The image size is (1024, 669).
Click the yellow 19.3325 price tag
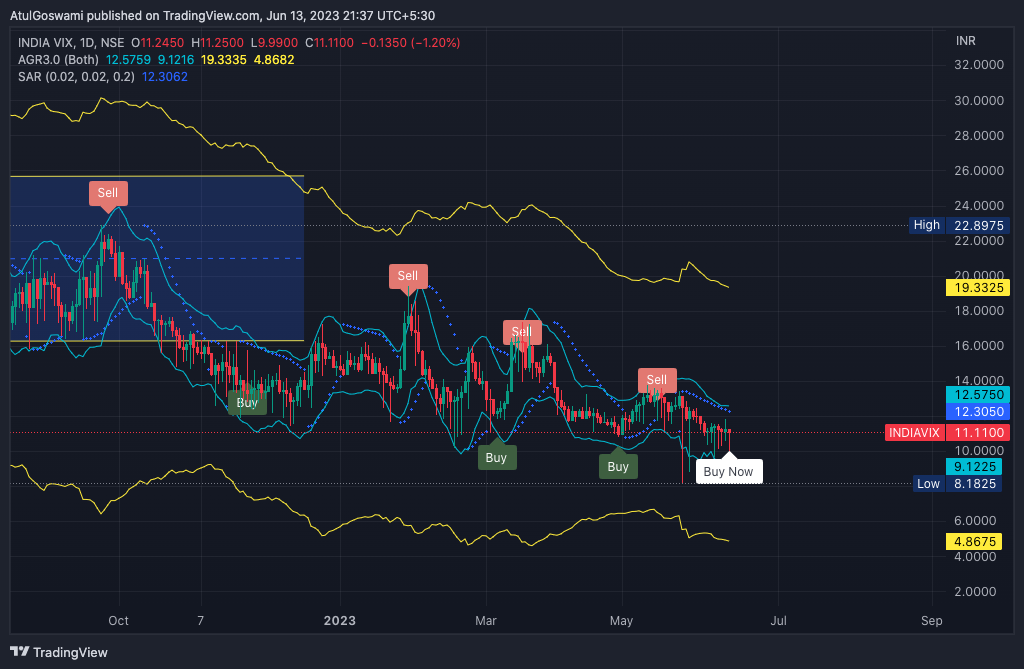[x=978, y=287]
